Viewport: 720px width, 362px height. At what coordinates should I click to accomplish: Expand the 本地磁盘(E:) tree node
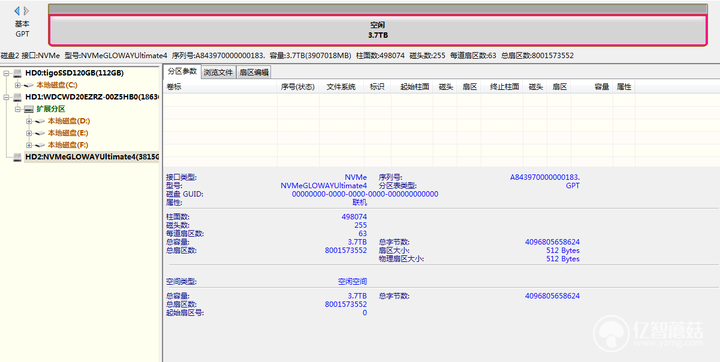coord(29,133)
